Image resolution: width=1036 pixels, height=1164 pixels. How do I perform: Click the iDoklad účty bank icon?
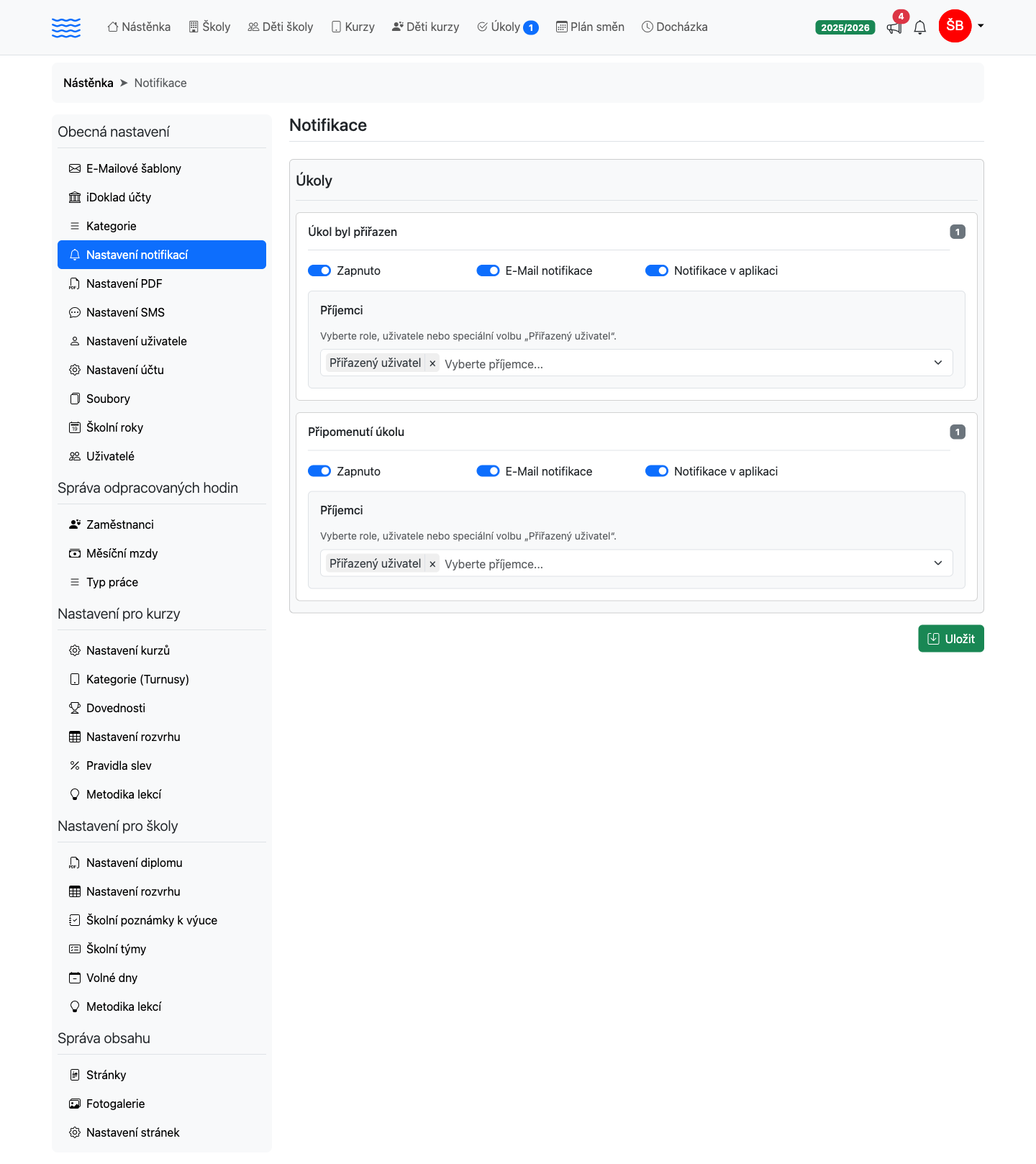click(75, 197)
